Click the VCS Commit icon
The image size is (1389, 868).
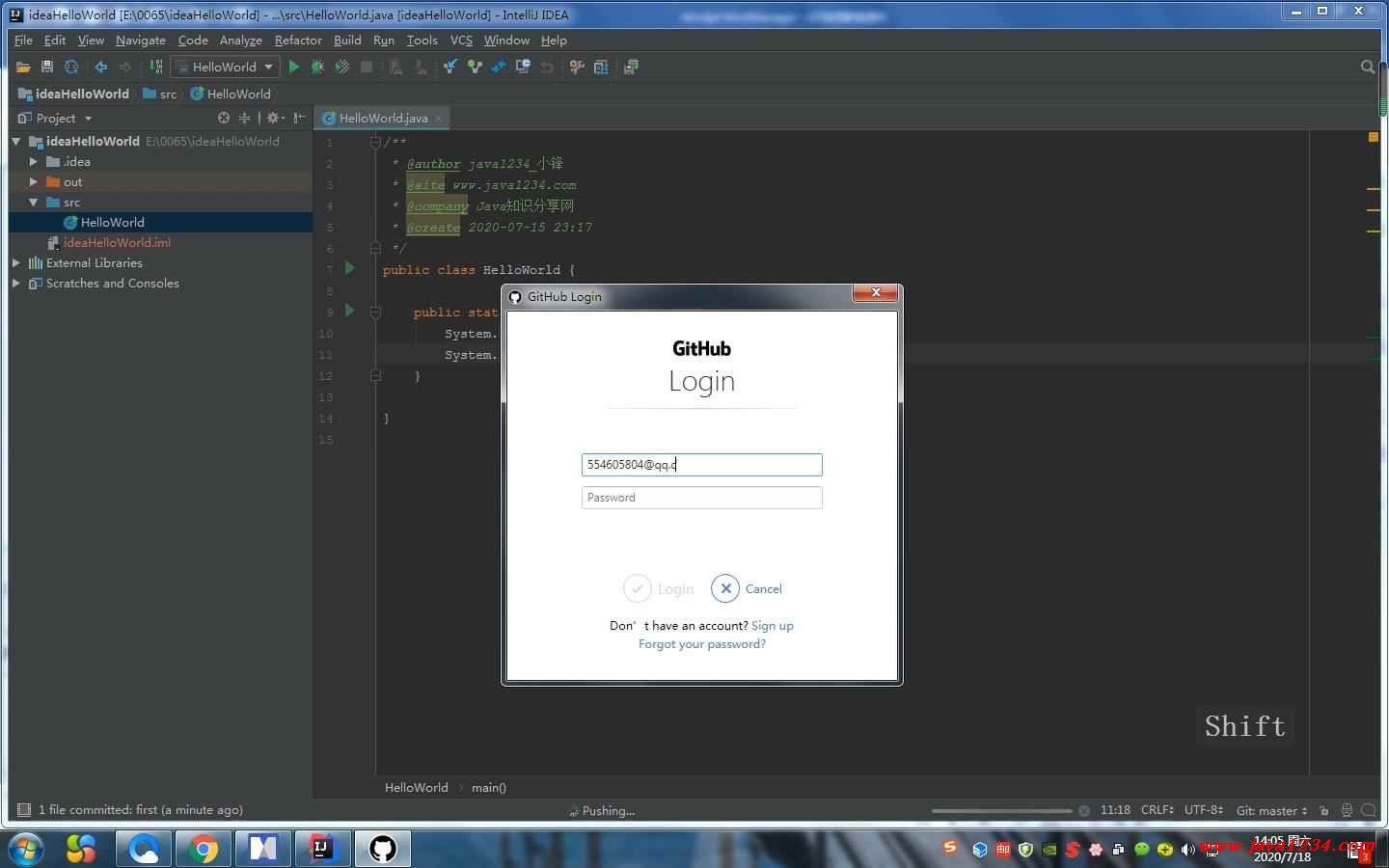(x=475, y=67)
